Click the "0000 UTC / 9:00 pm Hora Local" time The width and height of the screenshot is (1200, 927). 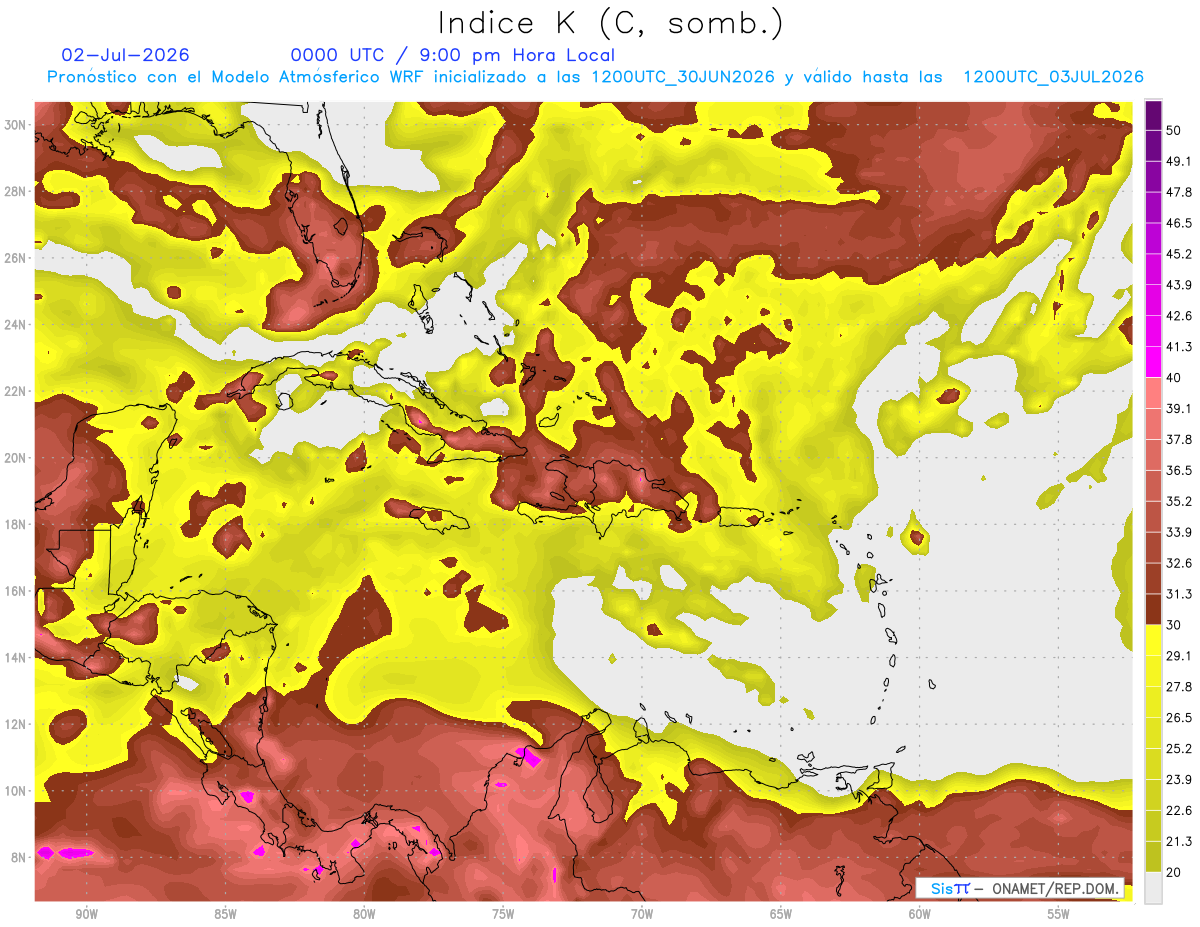pyautogui.click(x=452, y=55)
